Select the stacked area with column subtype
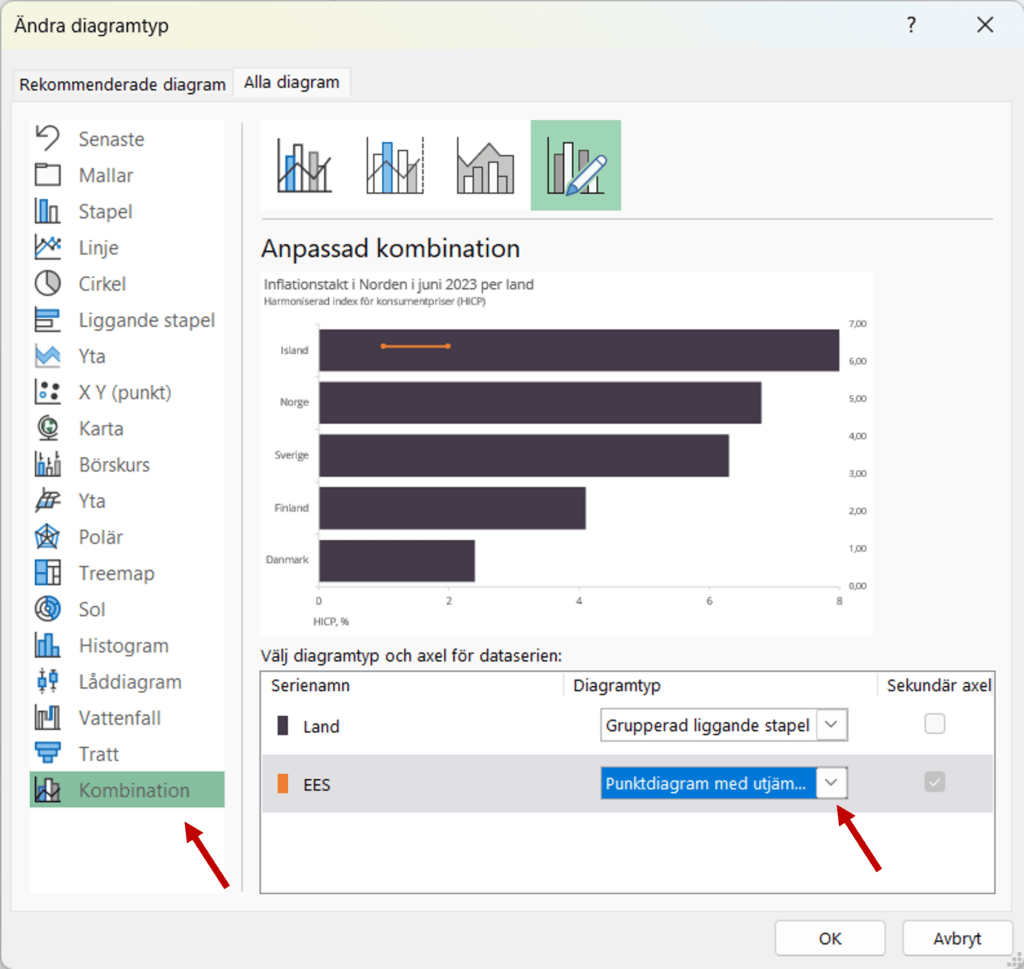This screenshot has width=1024, height=969. tap(485, 165)
